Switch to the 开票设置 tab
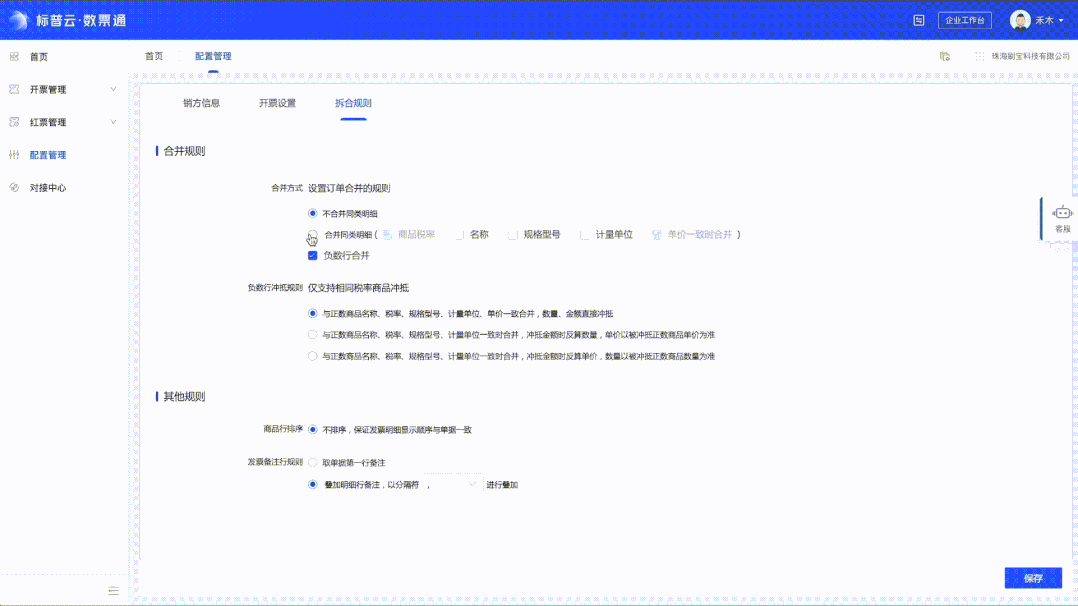1078x606 pixels. (x=277, y=103)
